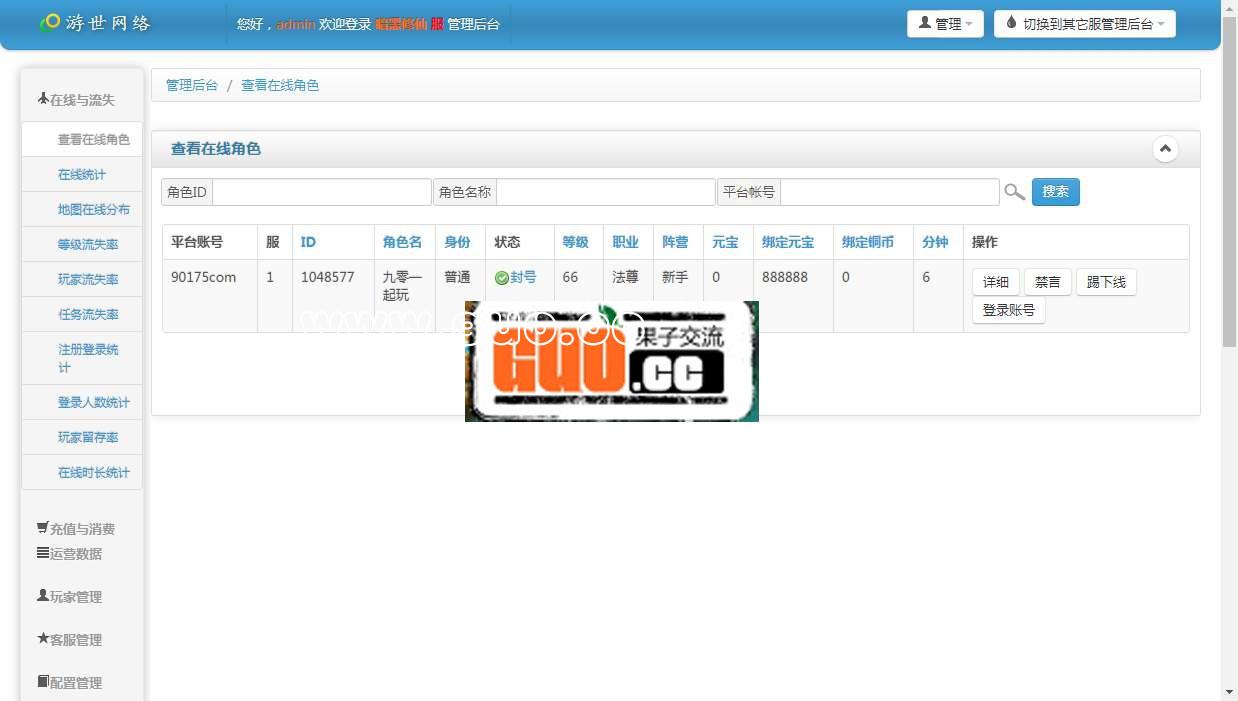The height and width of the screenshot is (701, 1238).
Task: Open the 切换到其它服管理后台 dropdown
Action: coord(1085,24)
